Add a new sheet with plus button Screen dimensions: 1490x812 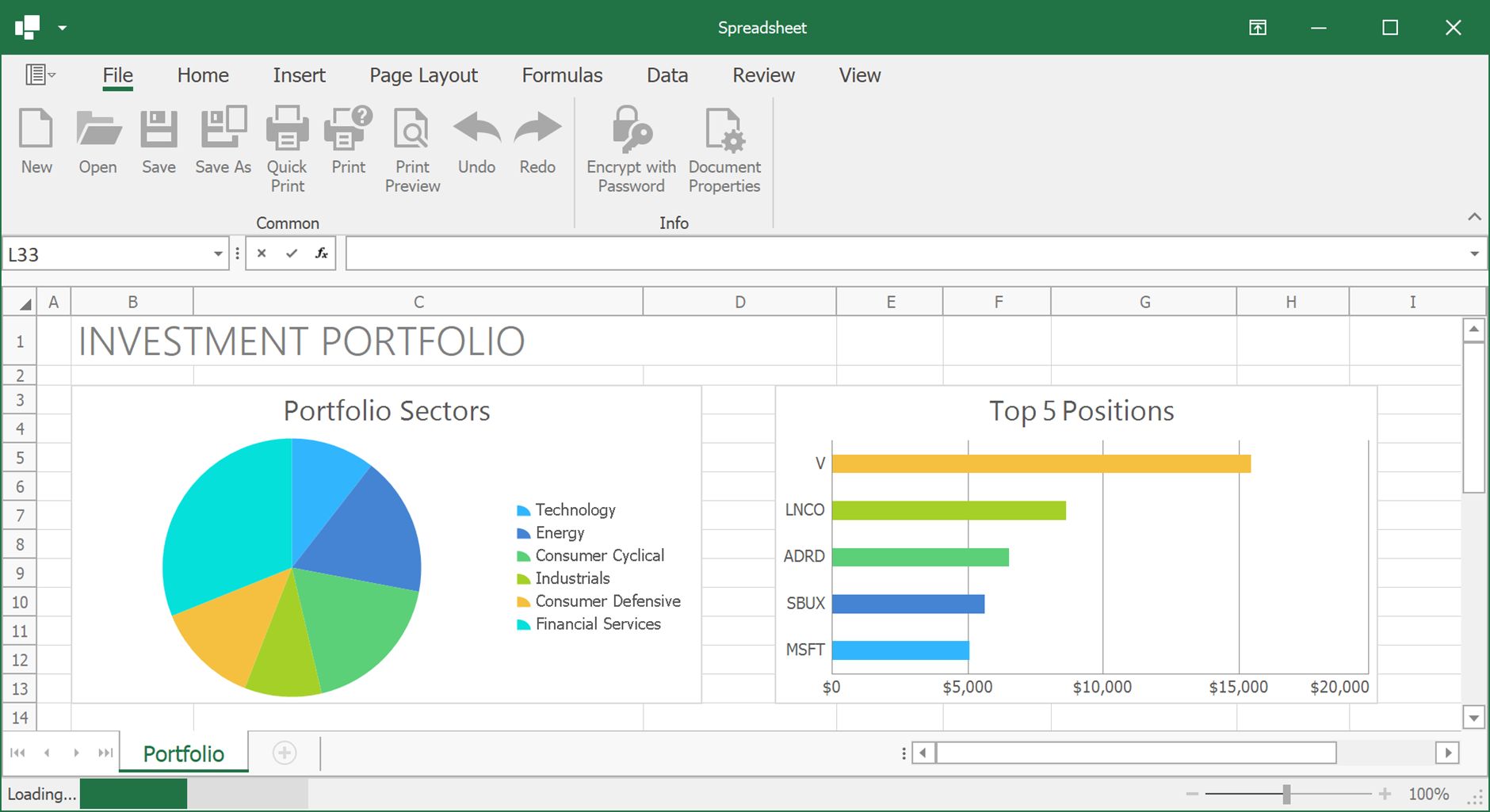pyautogui.click(x=285, y=753)
